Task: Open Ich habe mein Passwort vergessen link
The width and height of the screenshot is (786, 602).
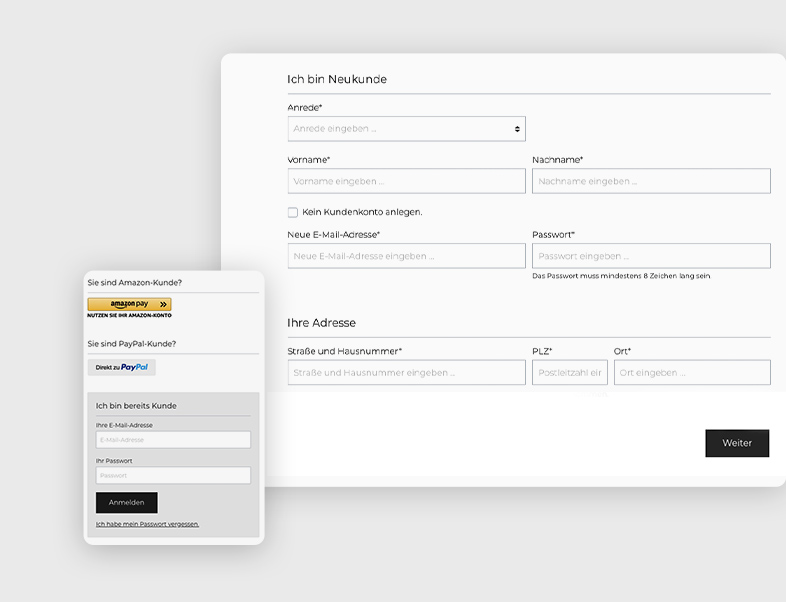Action: tap(147, 524)
